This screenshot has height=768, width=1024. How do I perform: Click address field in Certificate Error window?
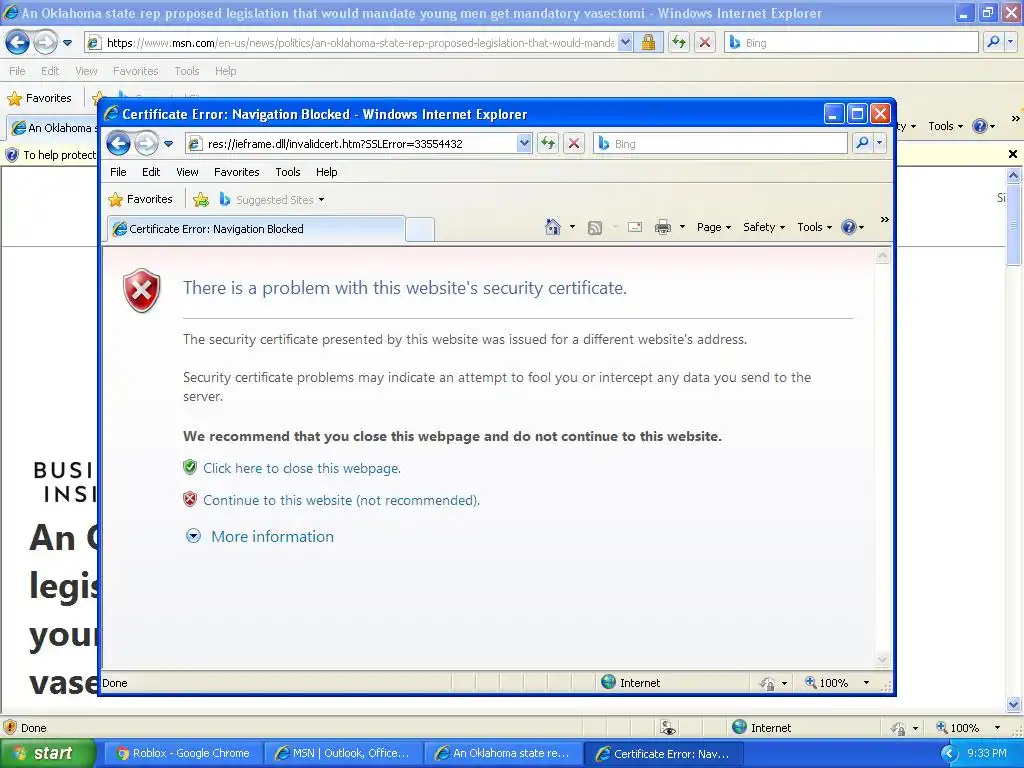(x=358, y=144)
